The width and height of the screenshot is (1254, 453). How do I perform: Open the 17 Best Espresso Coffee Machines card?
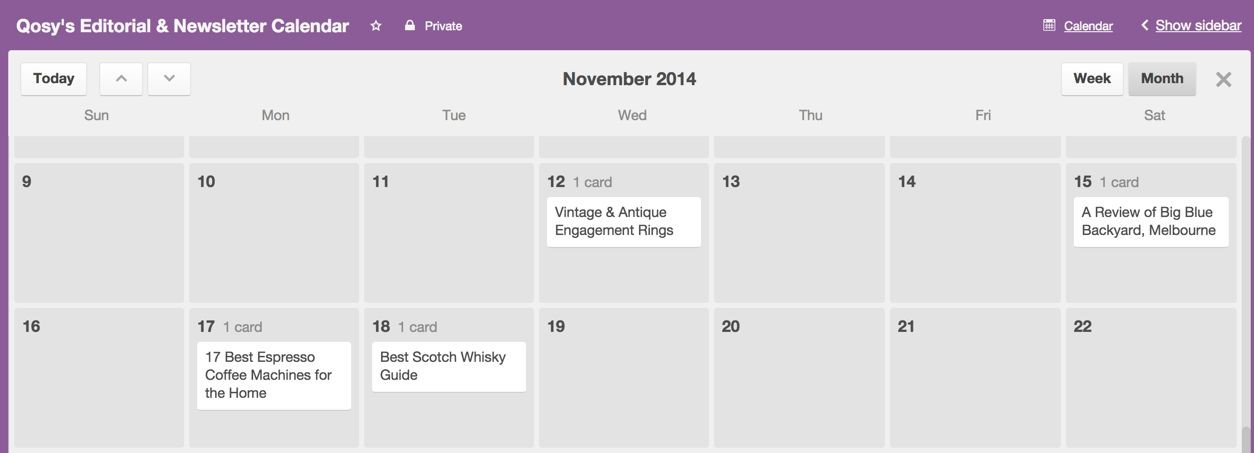[274, 375]
